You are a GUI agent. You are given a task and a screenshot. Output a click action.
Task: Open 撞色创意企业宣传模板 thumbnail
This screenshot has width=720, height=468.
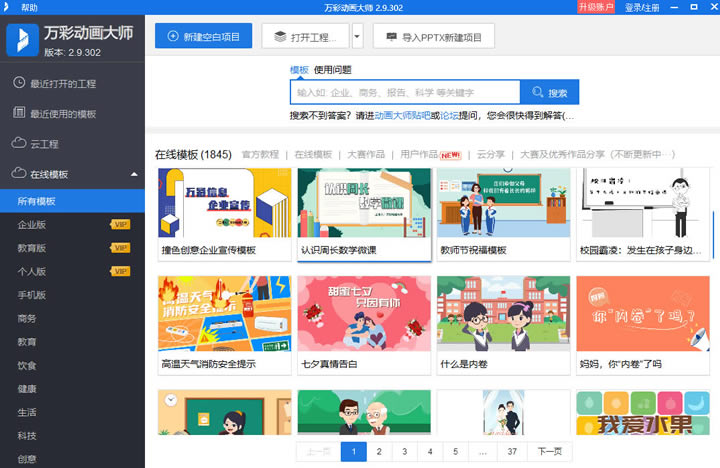pyautogui.click(x=225, y=203)
